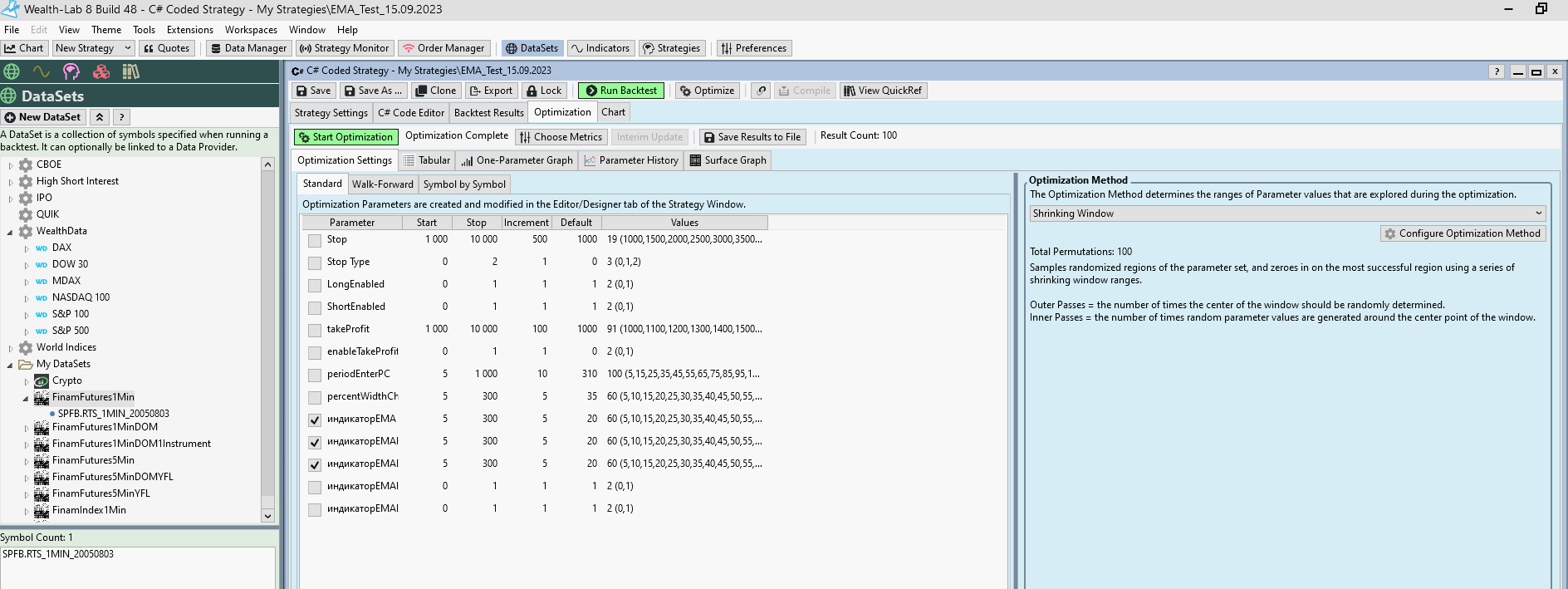
Task: Click the red building blocks icon
Action: click(101, 71)
